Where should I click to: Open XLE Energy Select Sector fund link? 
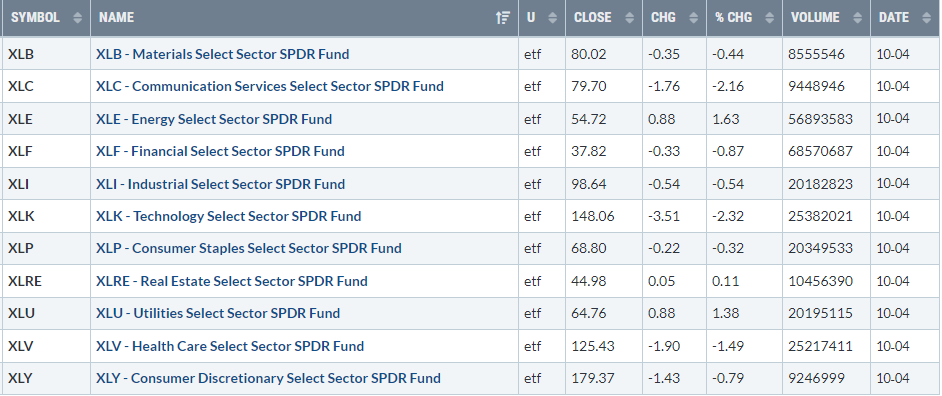(214, 119)
